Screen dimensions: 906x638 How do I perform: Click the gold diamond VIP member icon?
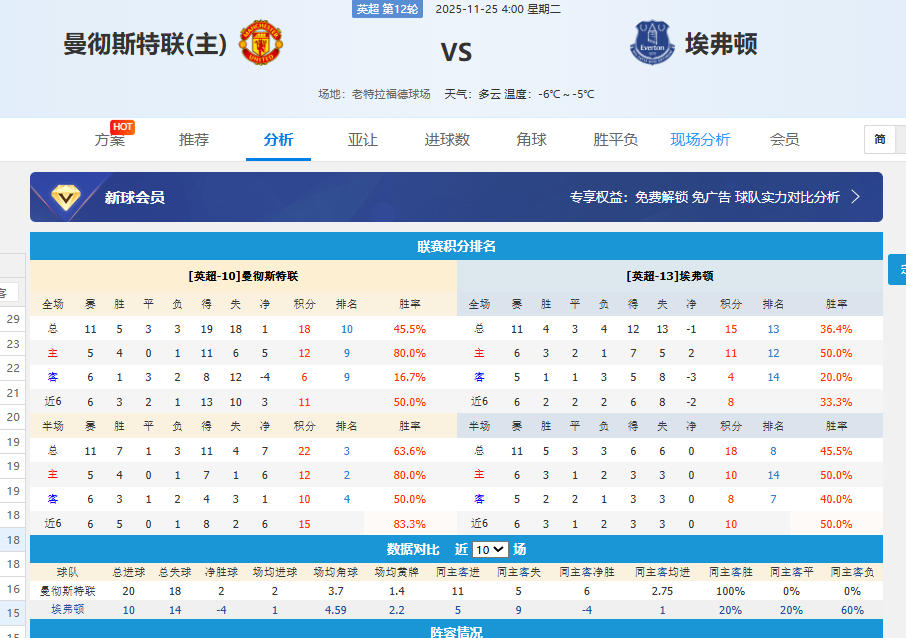(x=67, y=197)
